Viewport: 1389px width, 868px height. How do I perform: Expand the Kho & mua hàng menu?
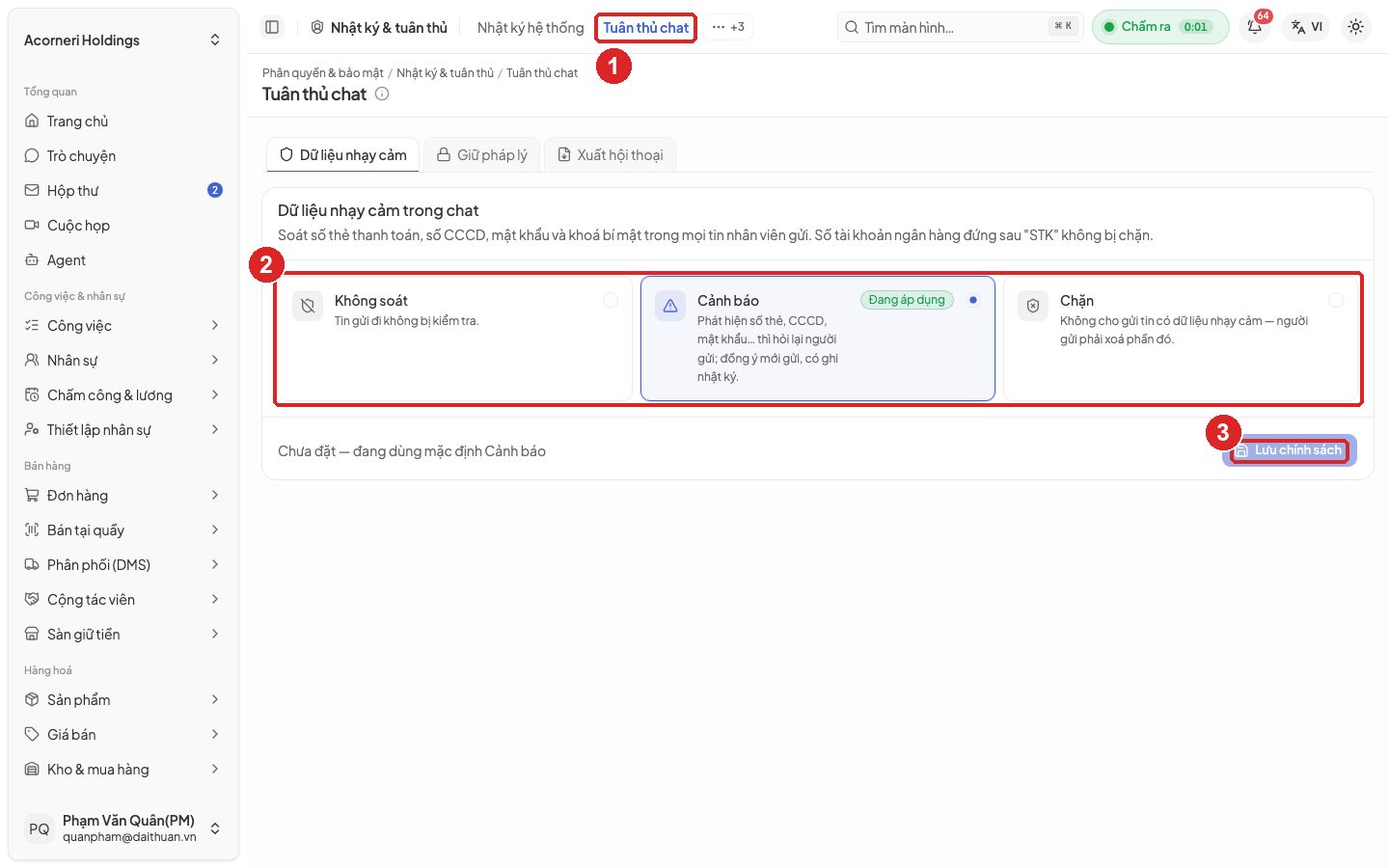123,770
